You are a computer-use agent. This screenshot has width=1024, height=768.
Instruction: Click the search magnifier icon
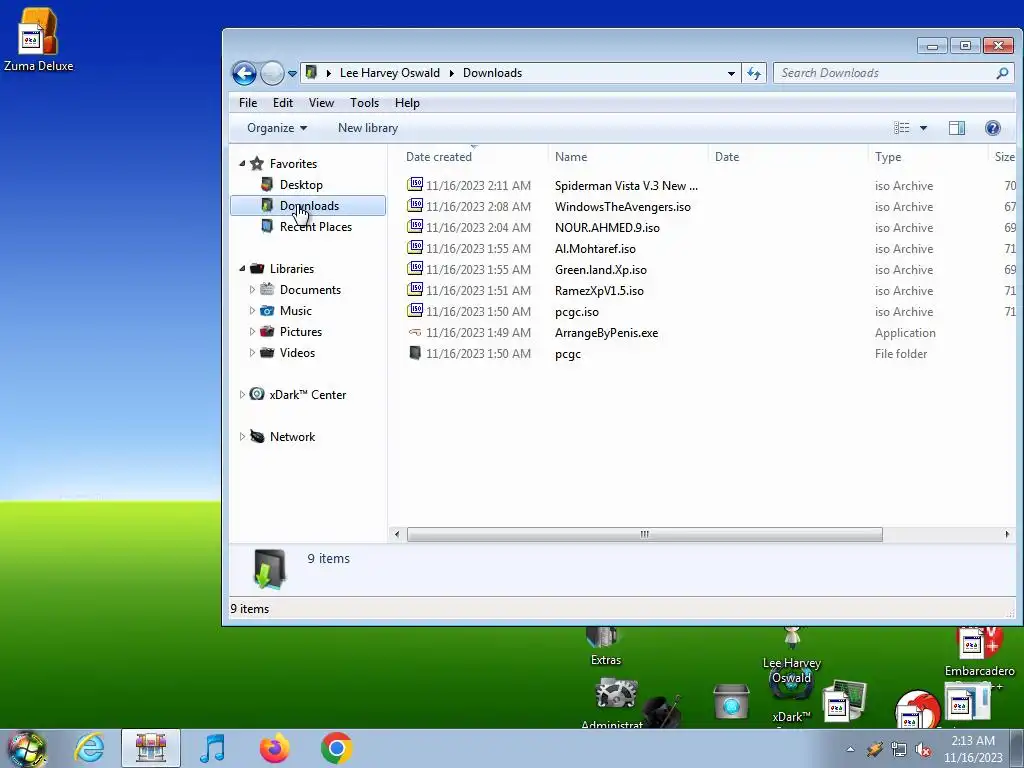click(x=1002, y=73)
